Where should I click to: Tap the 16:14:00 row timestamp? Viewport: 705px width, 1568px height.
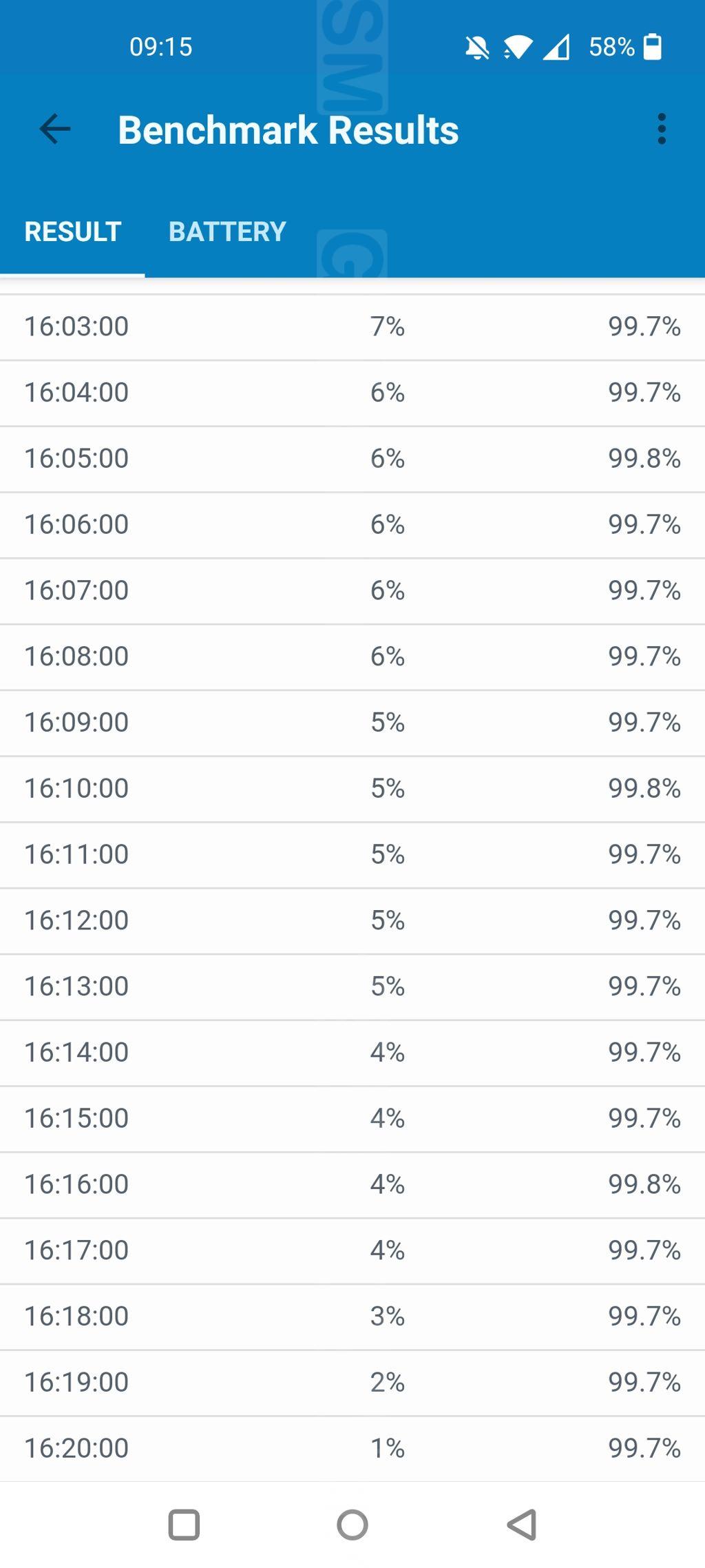click(76, 1052)
